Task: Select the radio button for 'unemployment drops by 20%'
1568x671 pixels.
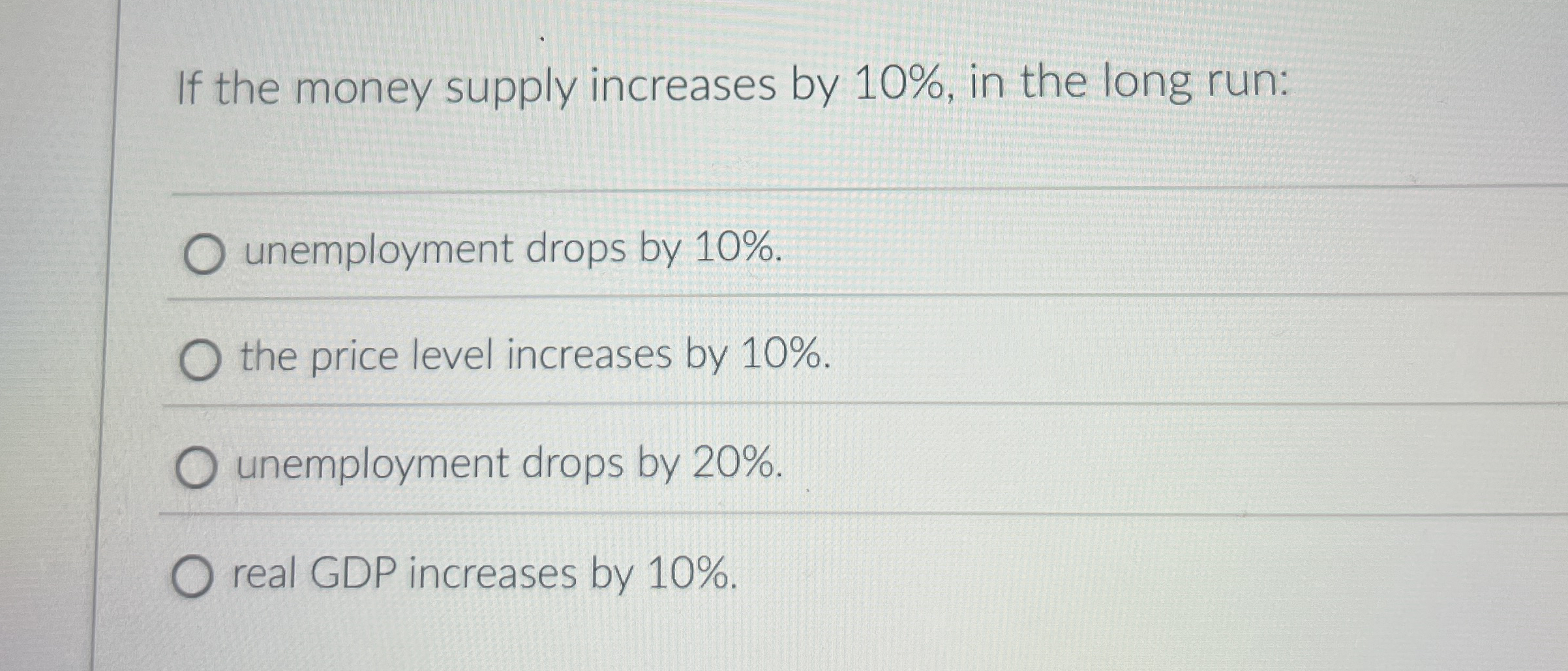Action: point(196,466)
